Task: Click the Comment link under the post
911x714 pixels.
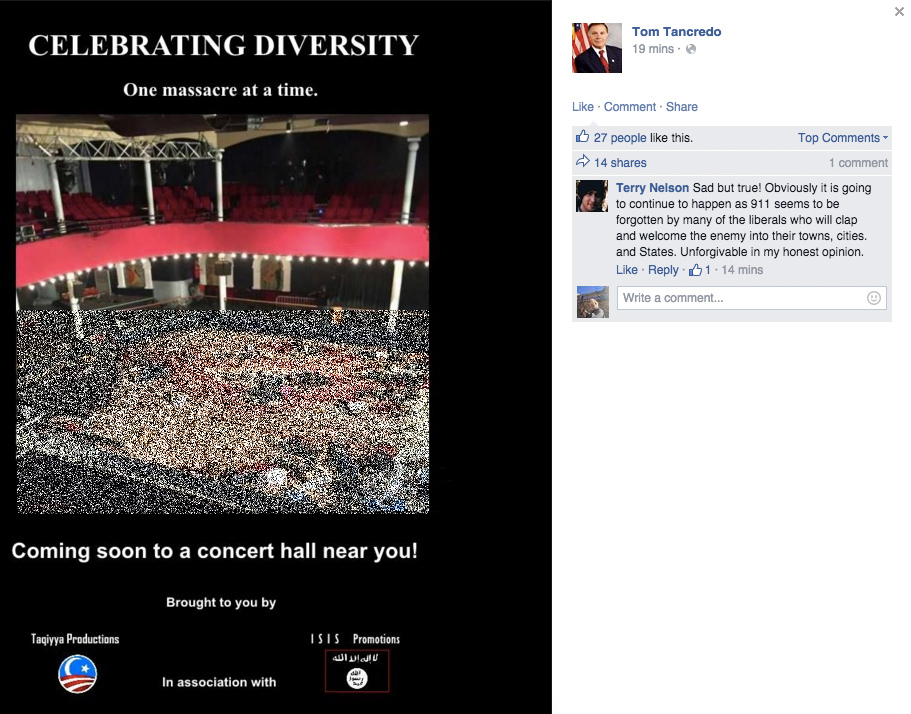Action: (x=629, y=107)
